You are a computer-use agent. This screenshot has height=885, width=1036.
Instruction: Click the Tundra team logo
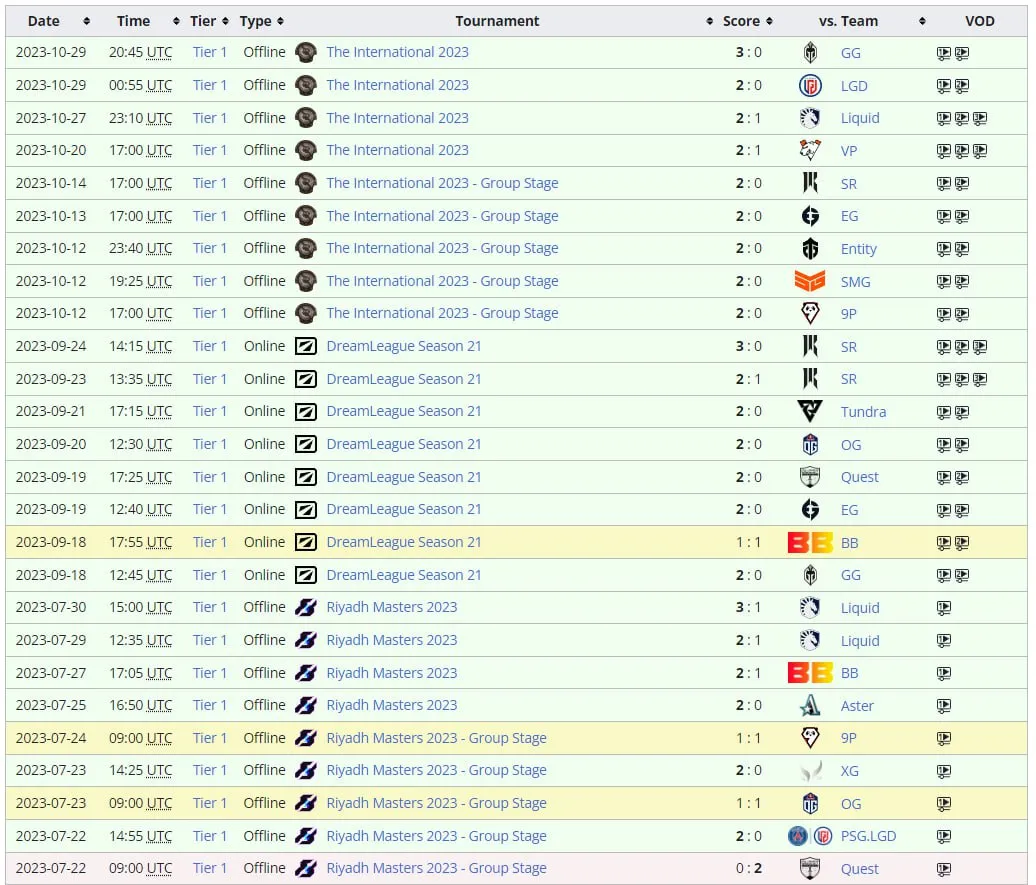coord(809,411)
